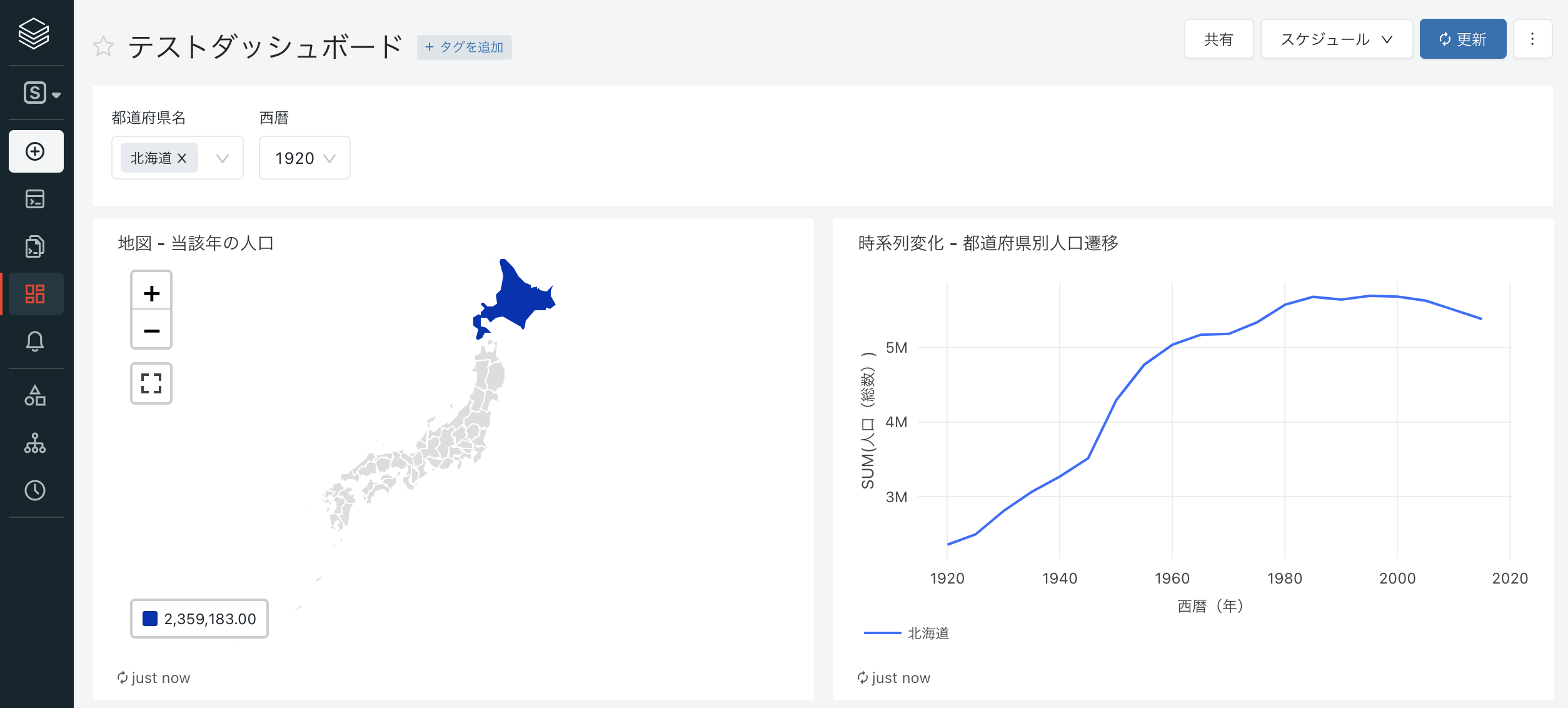Open the three-dot more options menu

[1532, 39]
